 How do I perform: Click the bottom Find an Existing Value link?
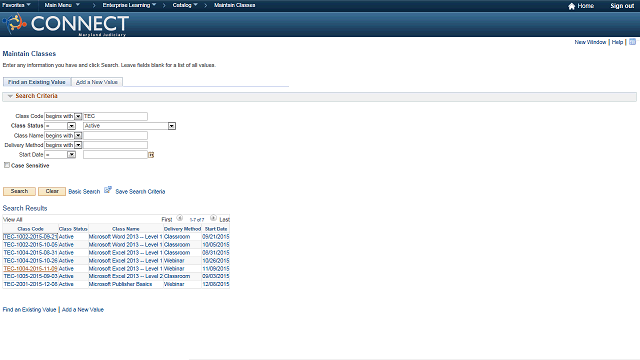click(x=29, y=310)
